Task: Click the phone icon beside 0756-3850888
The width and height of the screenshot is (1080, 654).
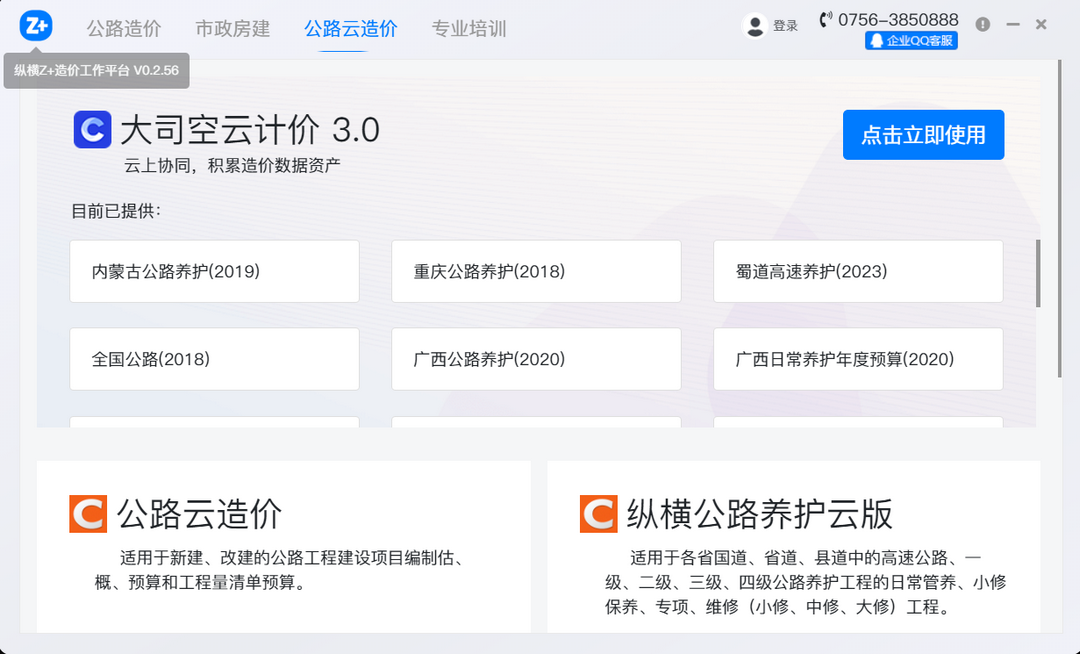Action: [x=824, y=18]
